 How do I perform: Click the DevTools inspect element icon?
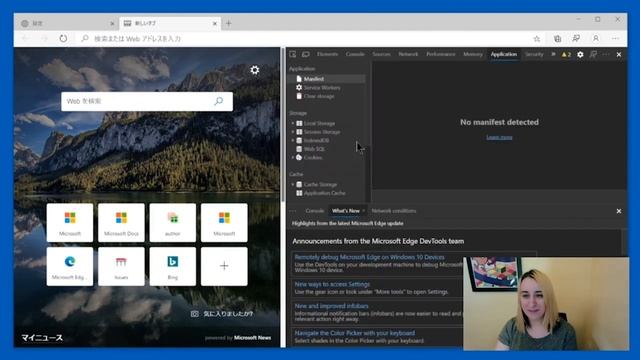[293, 54]
